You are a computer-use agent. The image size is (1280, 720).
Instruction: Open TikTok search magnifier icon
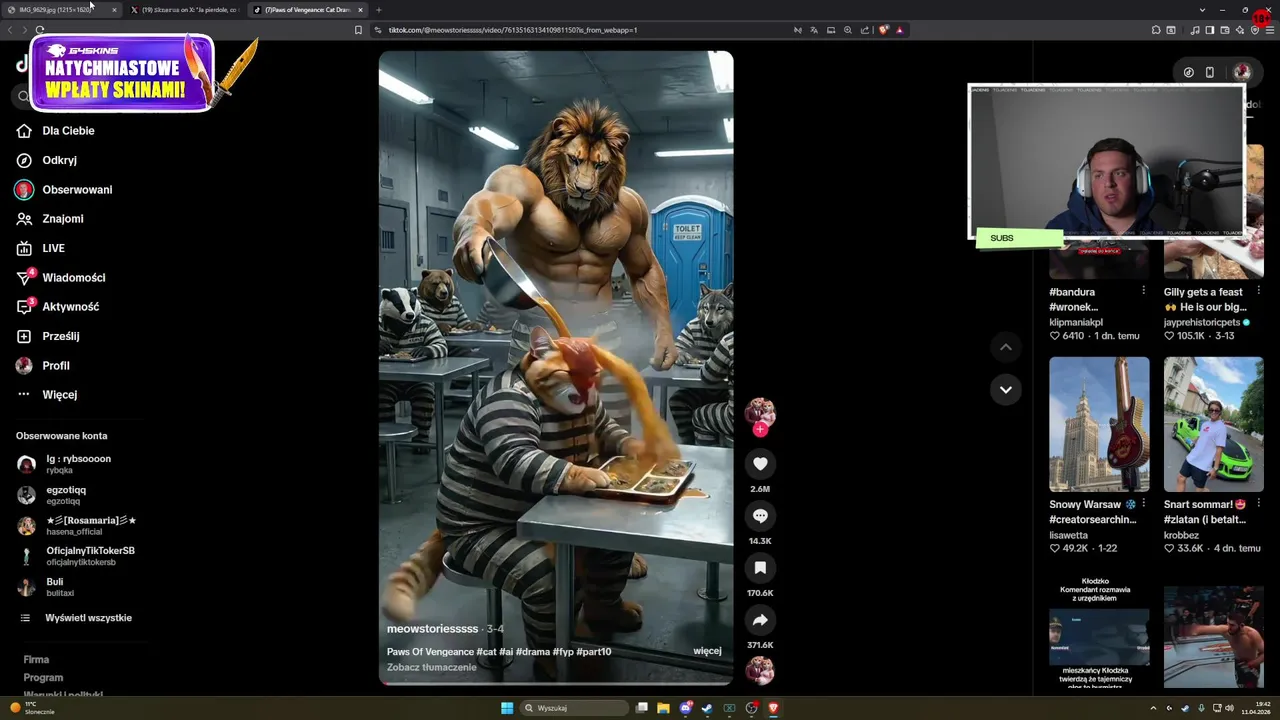pos(24,96)
